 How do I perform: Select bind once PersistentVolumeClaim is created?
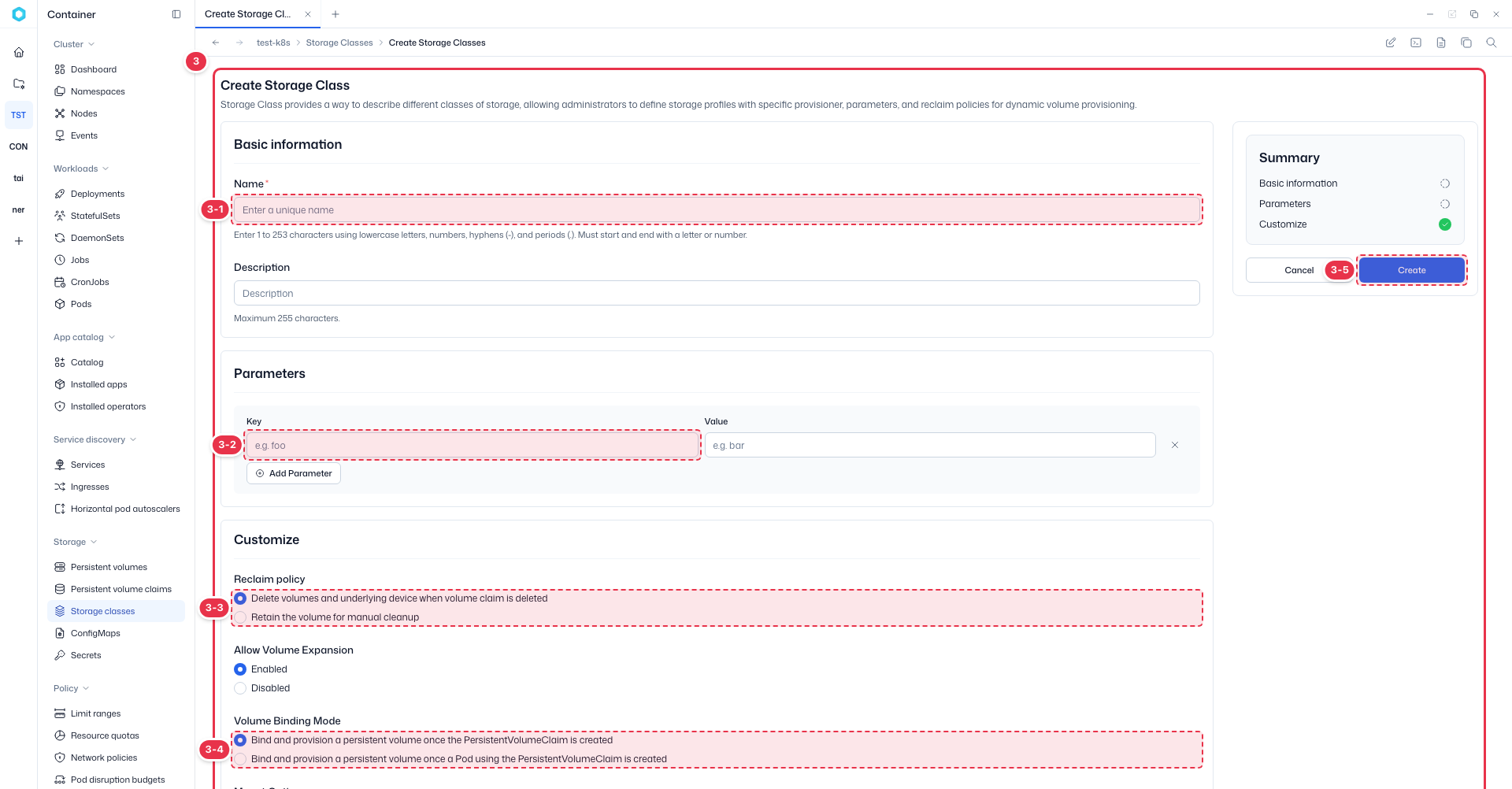(x=240, y=740)
